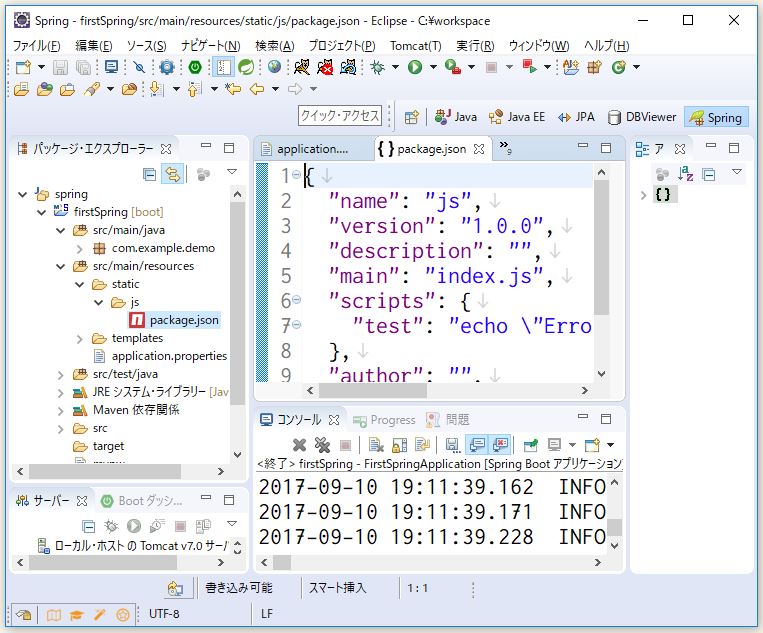Screen dimensions: 763x633
Task: Click the console horizontal scrollbar thumb
Action: (282, 562)
